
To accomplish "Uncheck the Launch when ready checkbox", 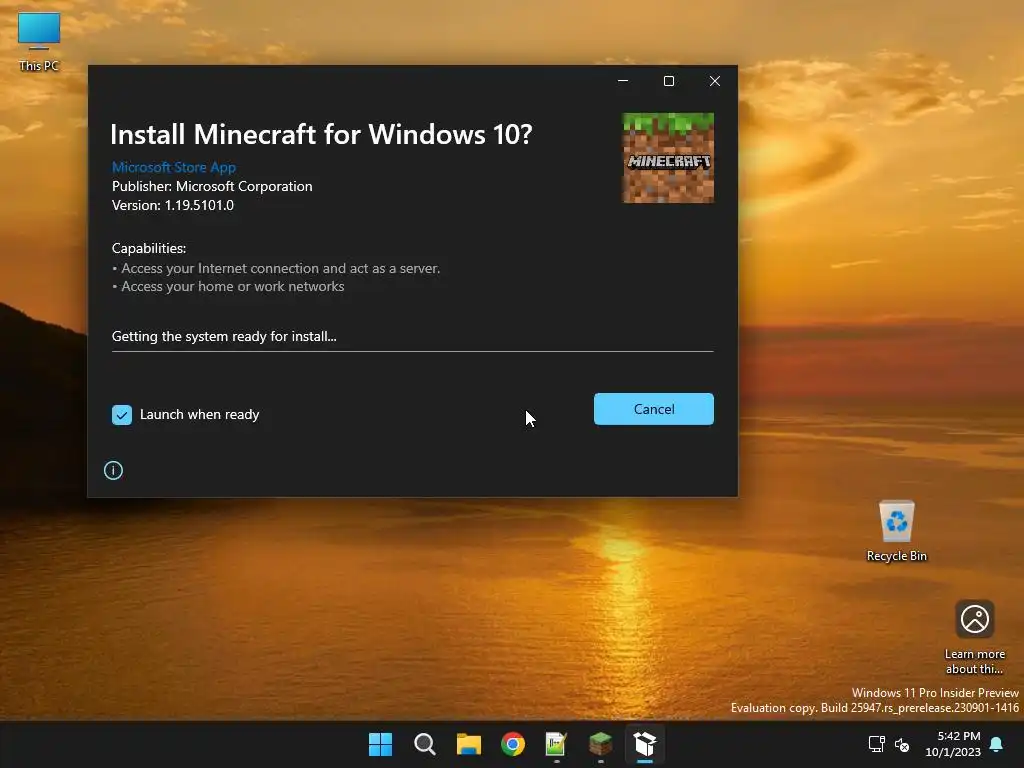I will tap(121, 415).
